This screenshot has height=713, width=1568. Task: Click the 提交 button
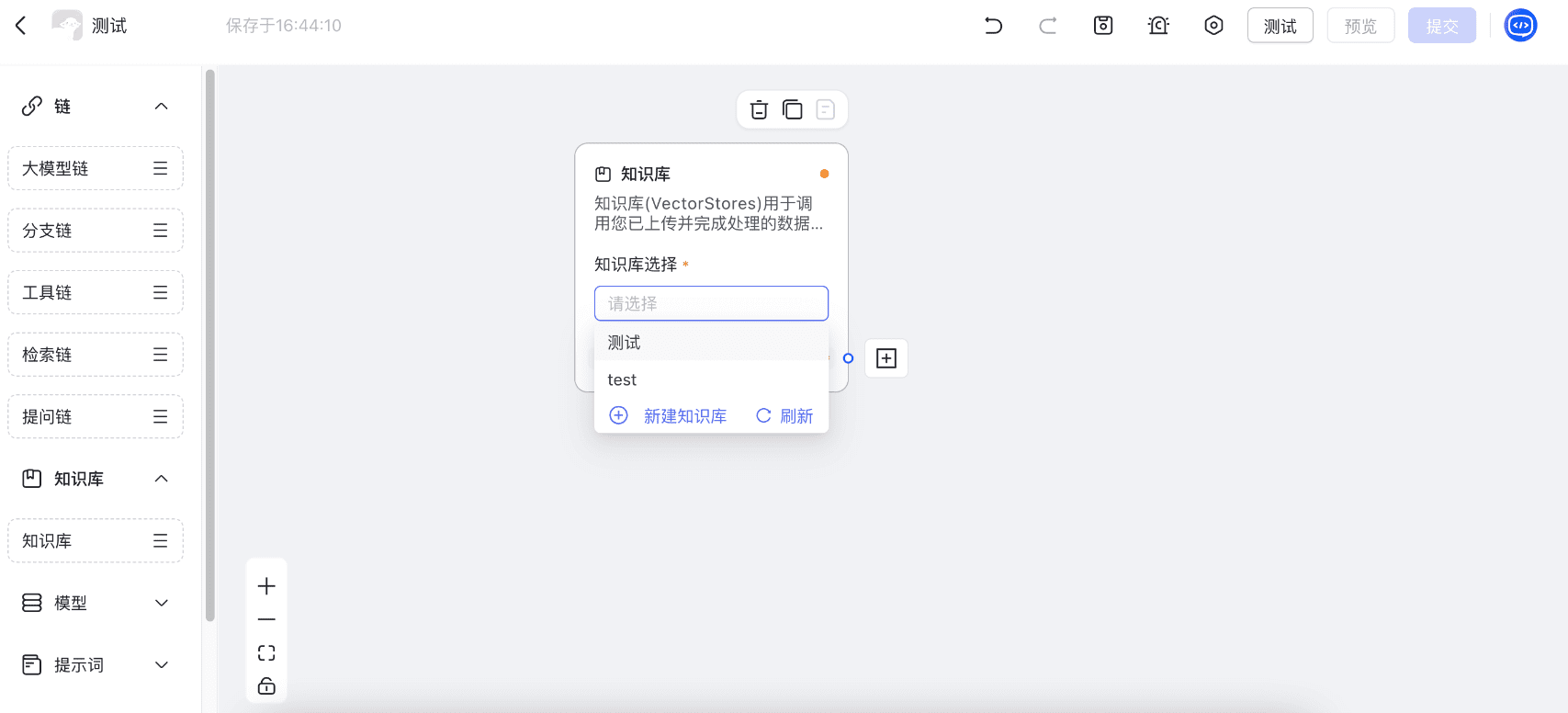pyautogui.click(x=1441, y=26)
